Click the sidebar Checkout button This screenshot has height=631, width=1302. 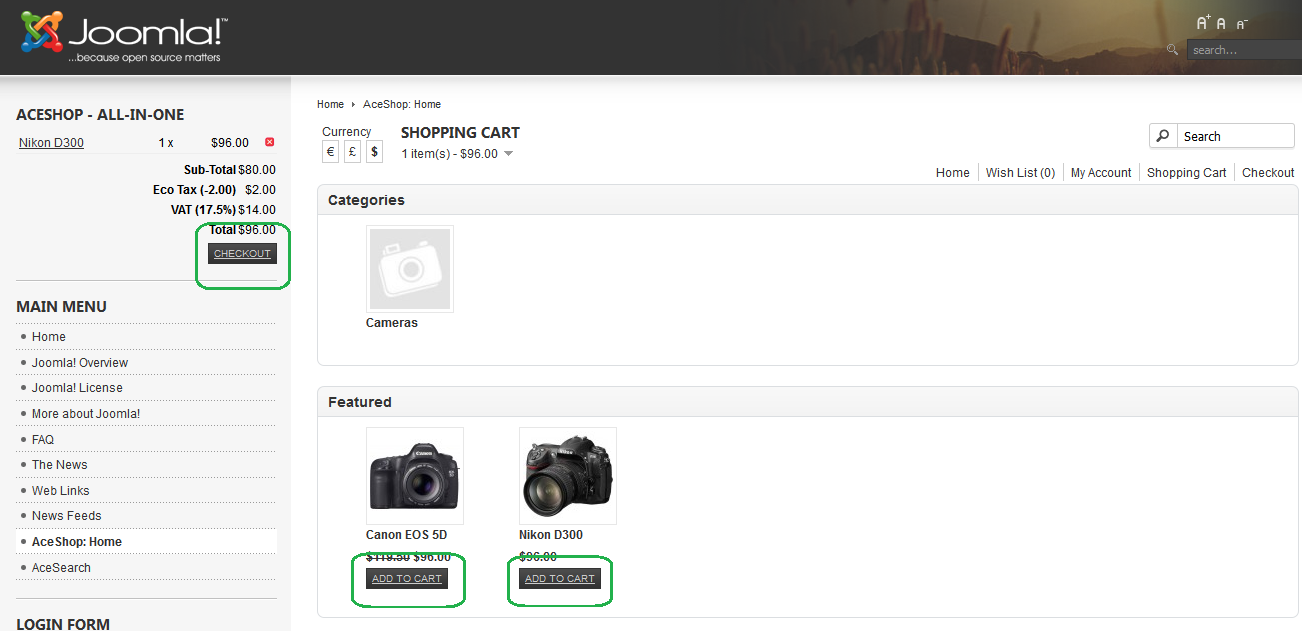pos(242,254)
